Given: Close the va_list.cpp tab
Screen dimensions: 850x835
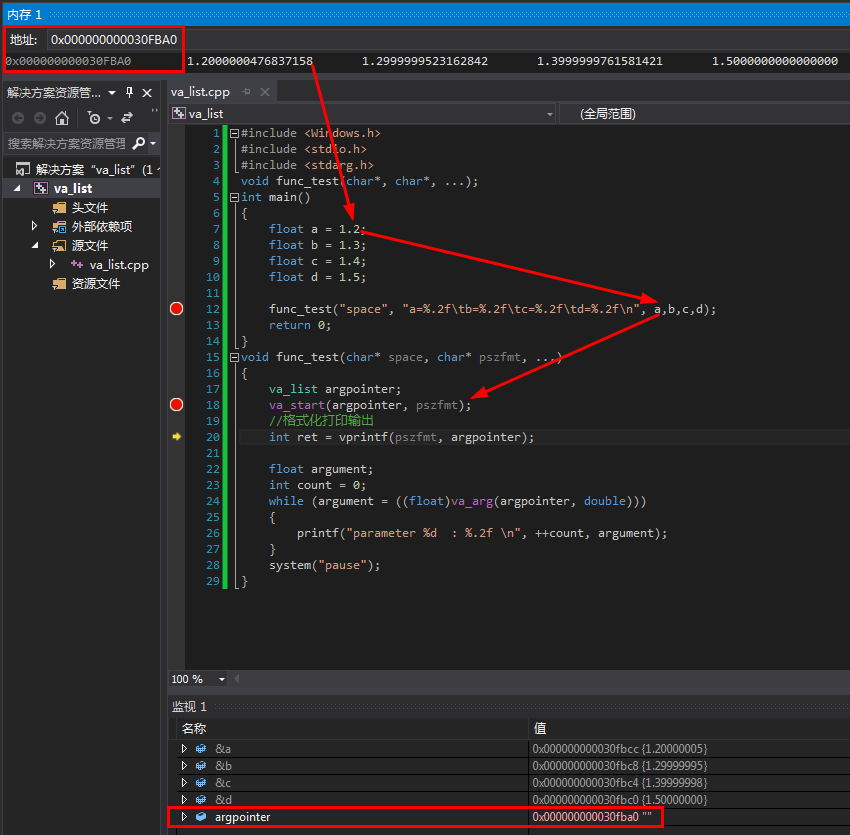Looking at the screenshot, I should point(265,92).
